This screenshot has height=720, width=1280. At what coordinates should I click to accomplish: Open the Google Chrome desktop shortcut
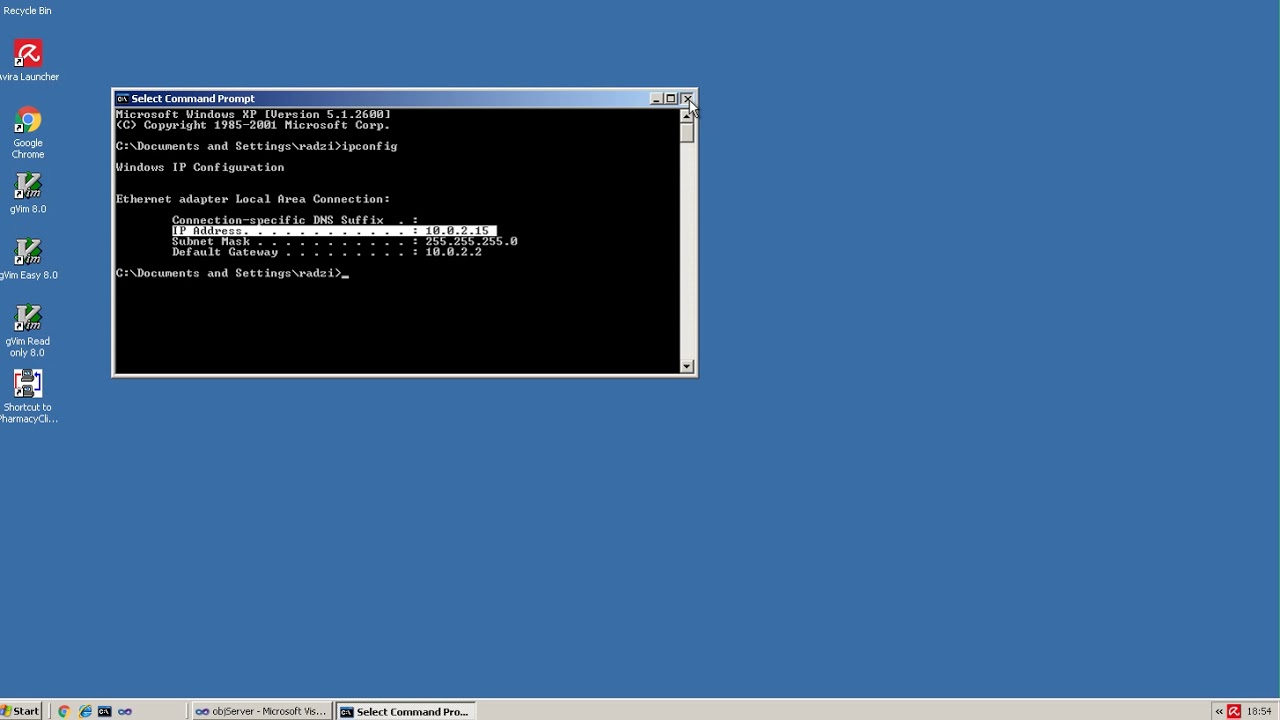(x=28, y=132)
